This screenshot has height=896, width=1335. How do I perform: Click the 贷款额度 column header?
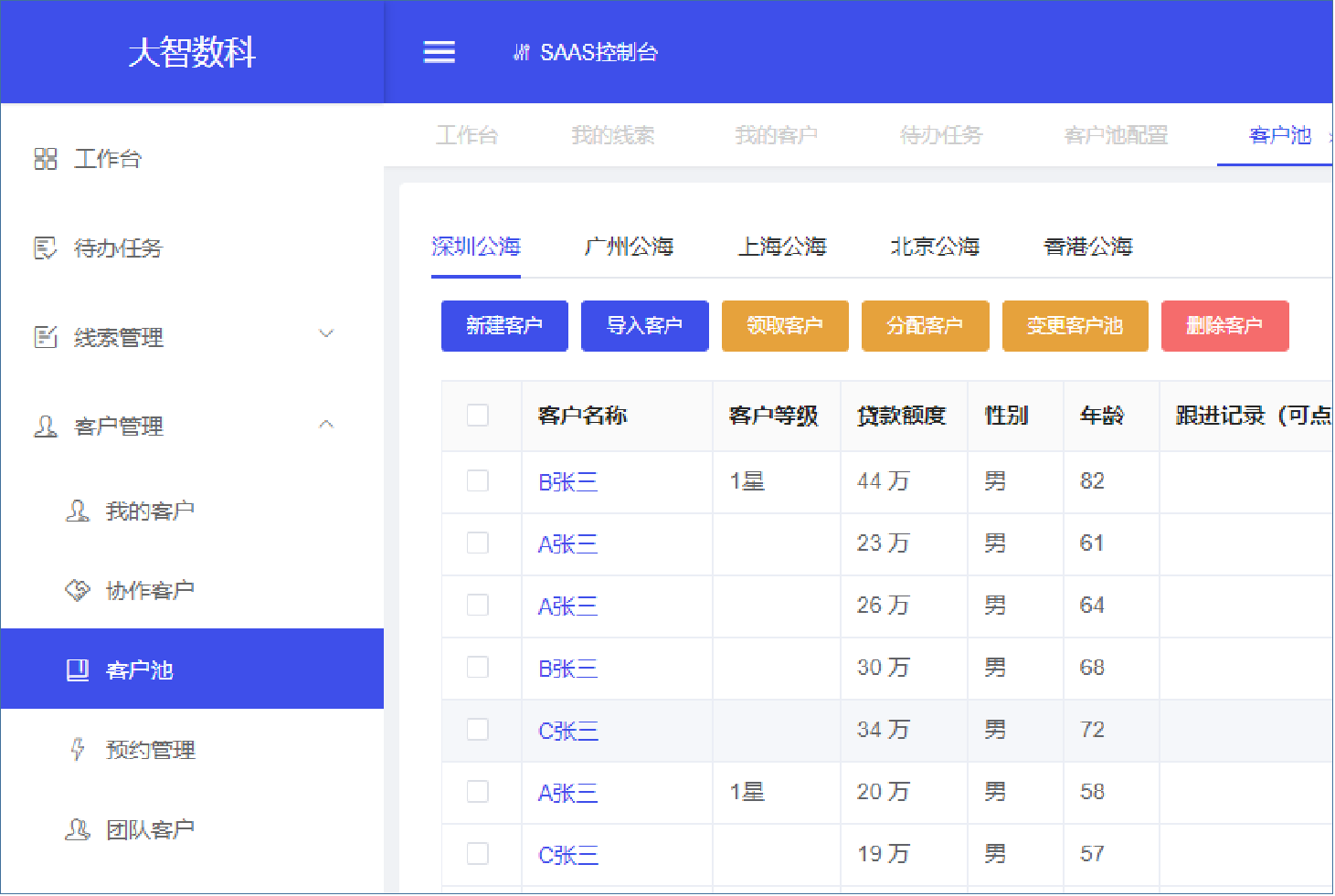pyautogui.click(x=901, y=416)
